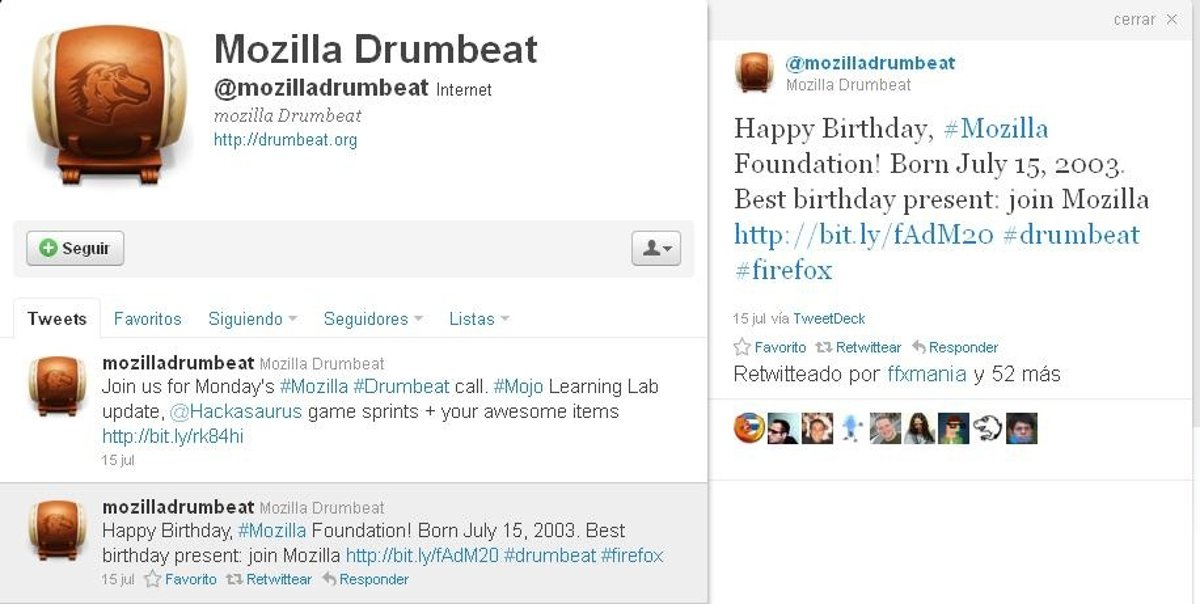Close the detail pane with cerrar

pos(1145,19)
